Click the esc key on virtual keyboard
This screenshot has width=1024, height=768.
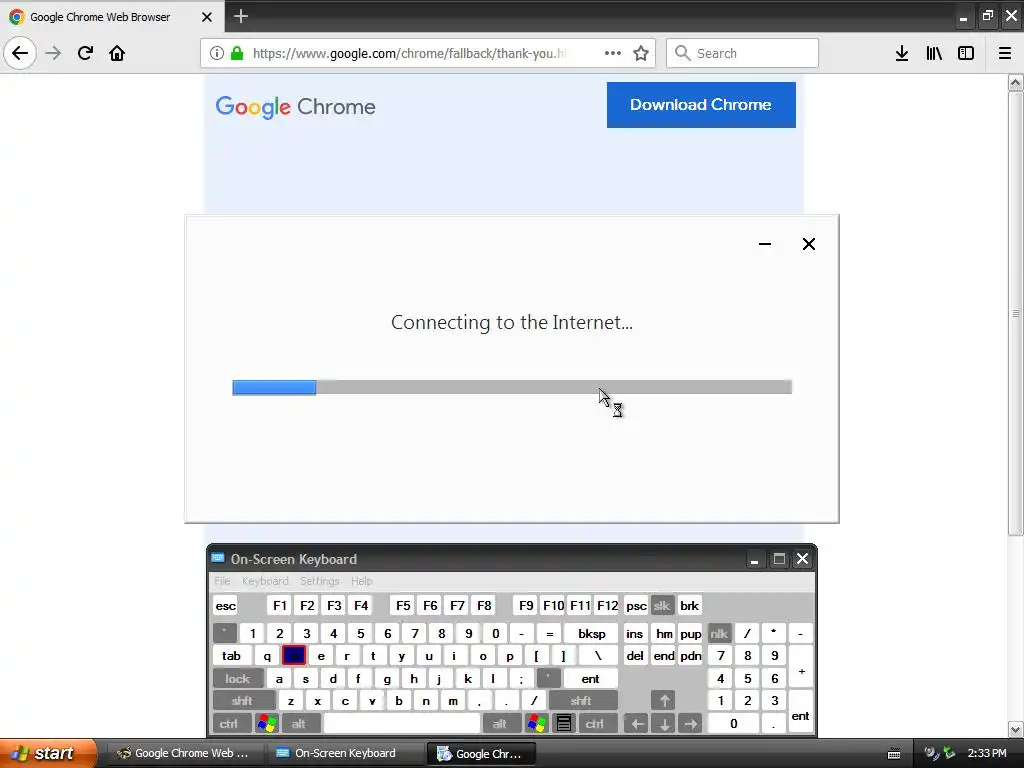pyautogui.click(x=225, y=605)
